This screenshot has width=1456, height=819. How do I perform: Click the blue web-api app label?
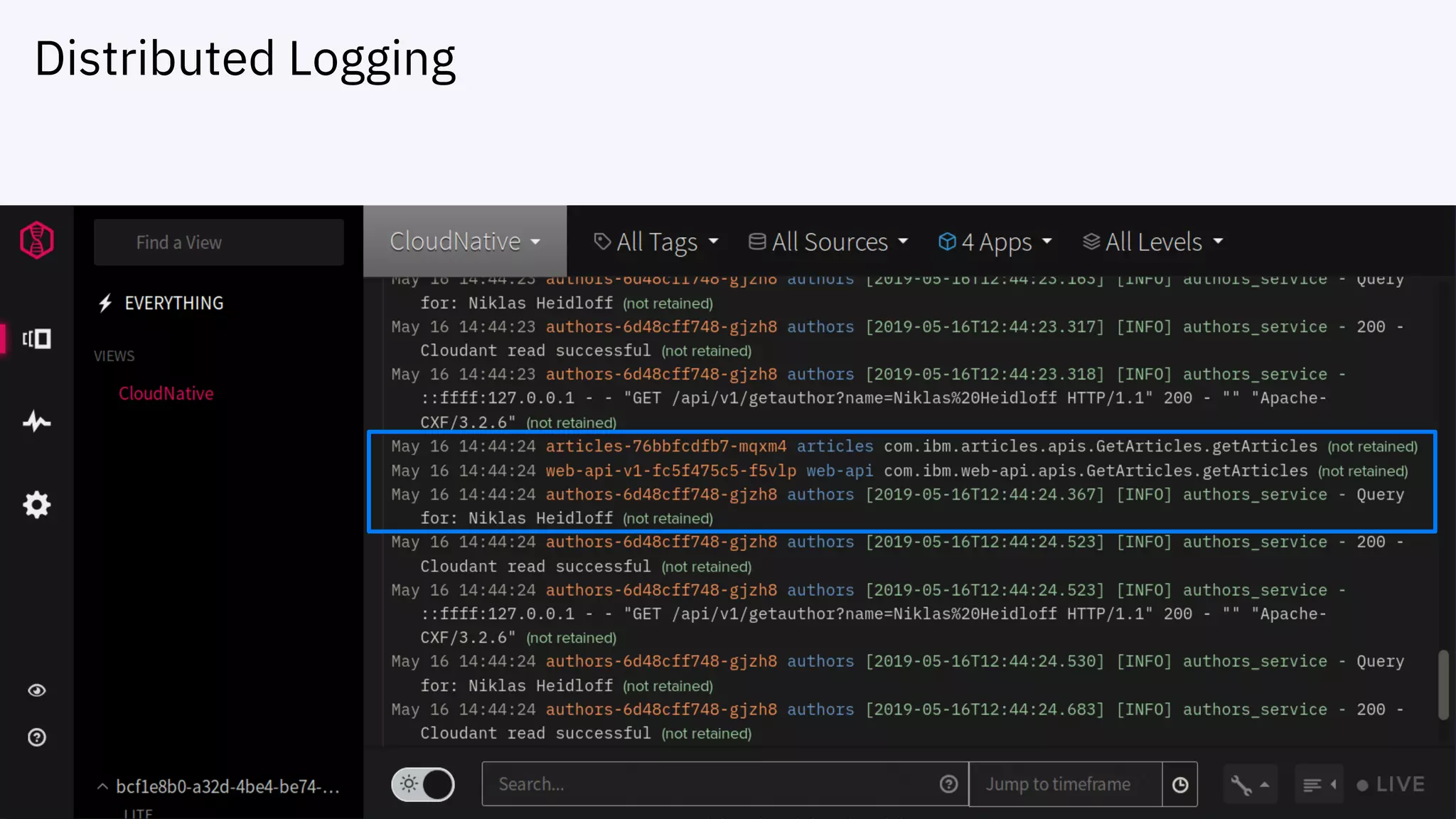pos(839,471)
